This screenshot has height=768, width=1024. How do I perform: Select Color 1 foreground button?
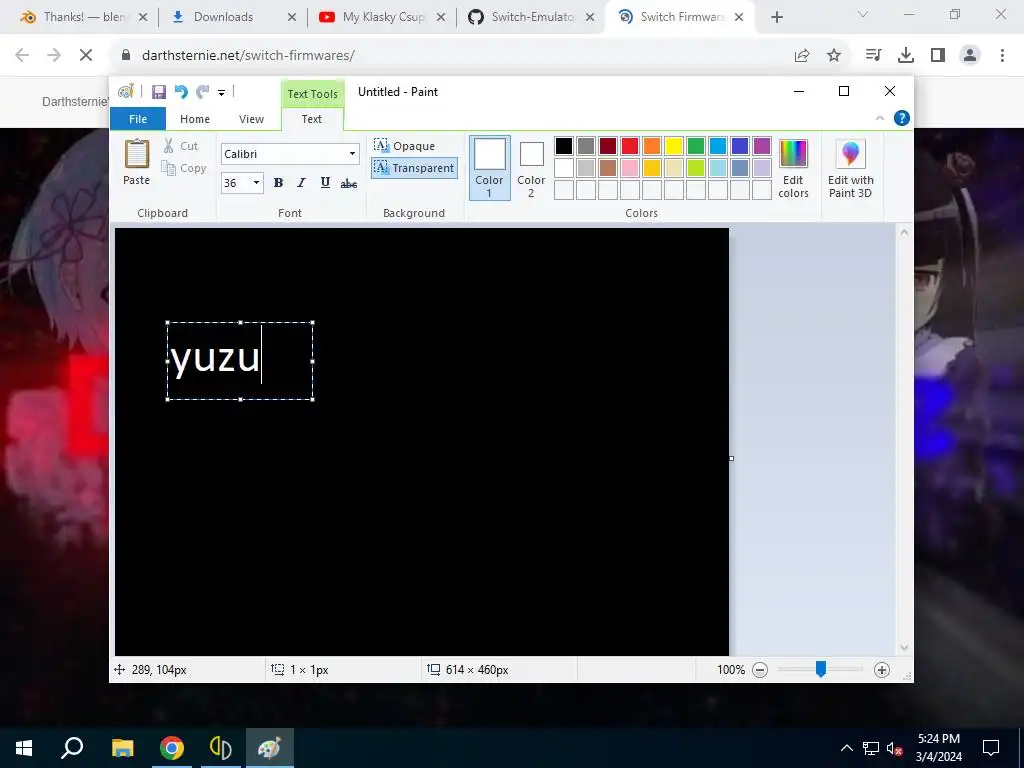[x=489, y=168]
